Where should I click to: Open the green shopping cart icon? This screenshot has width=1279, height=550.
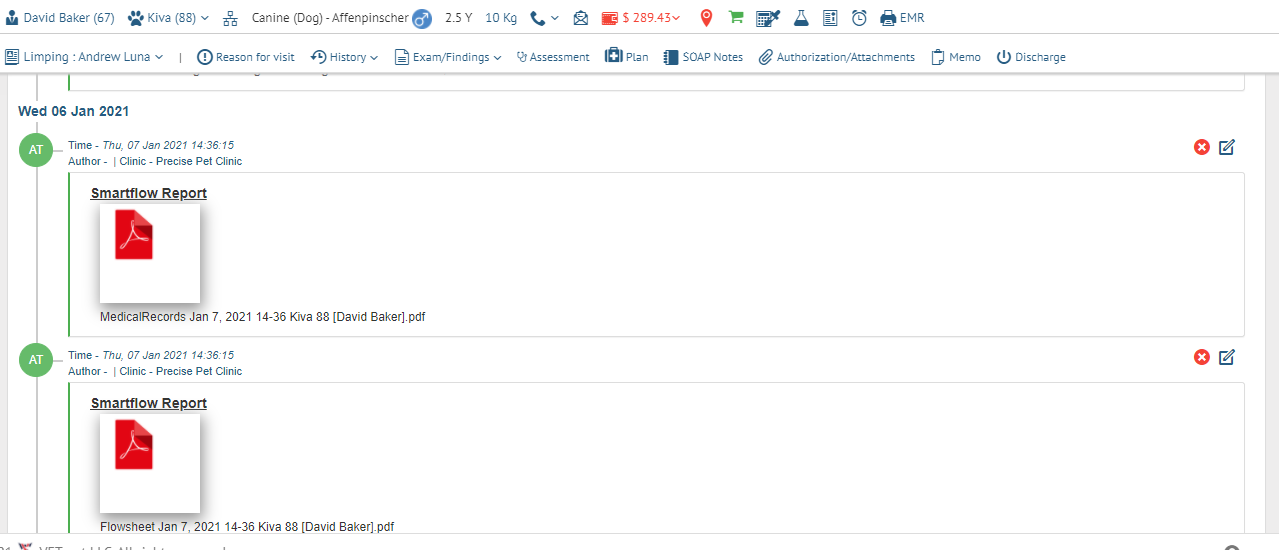[736, 17]
